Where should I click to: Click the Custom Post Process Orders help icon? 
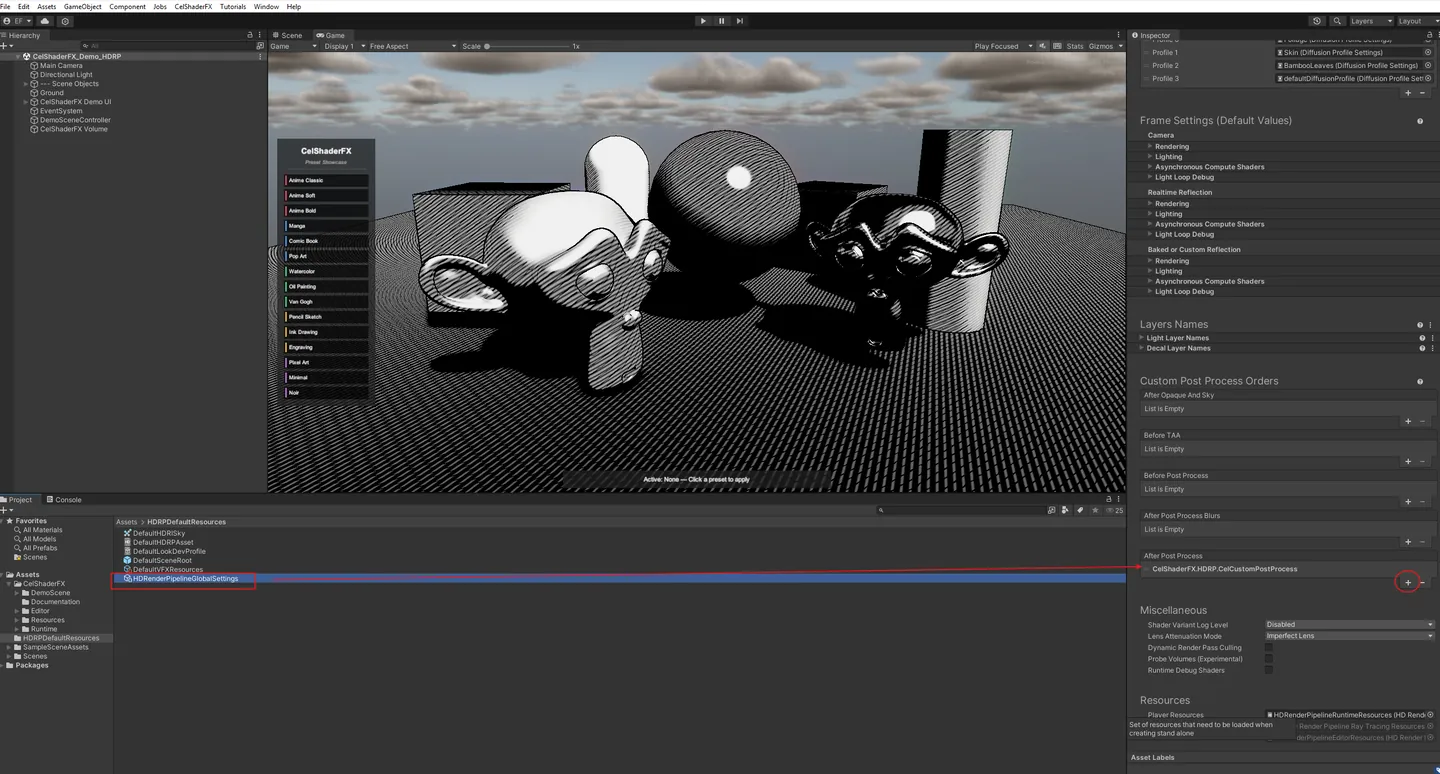click(1420, 381)
